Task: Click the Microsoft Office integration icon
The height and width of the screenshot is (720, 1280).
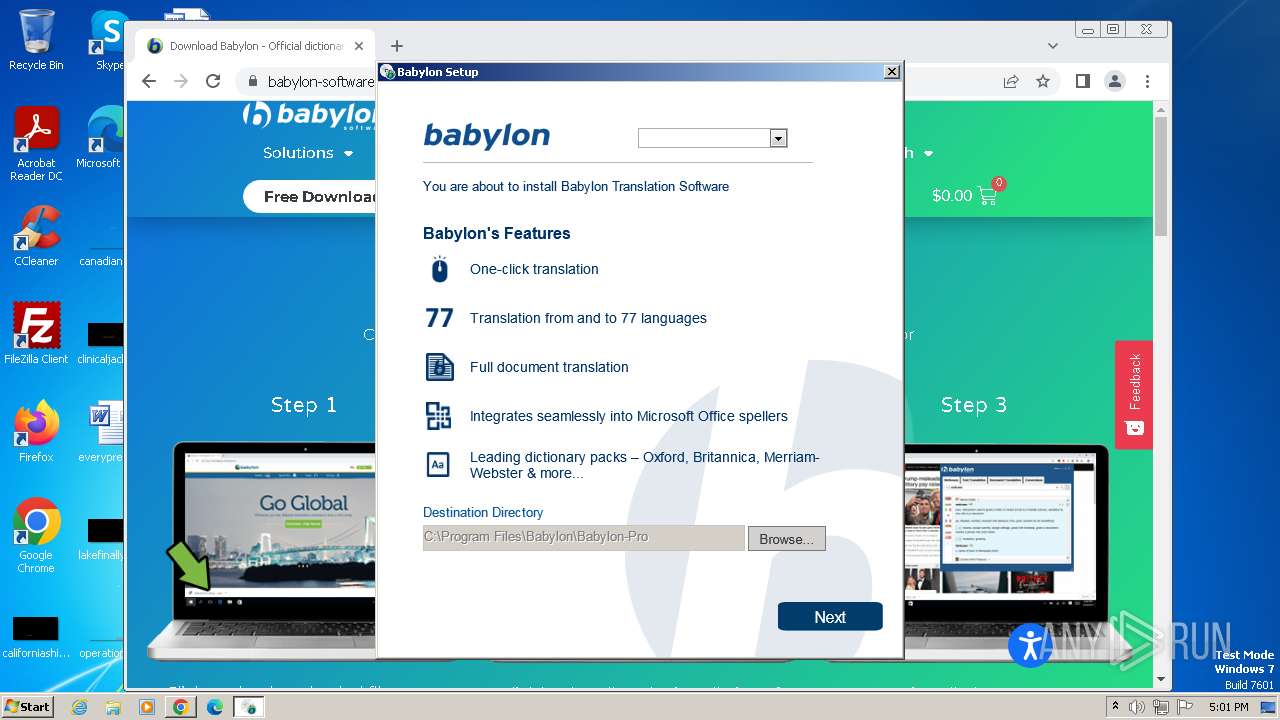Action: pyautogui.click(x=439, y=416)
